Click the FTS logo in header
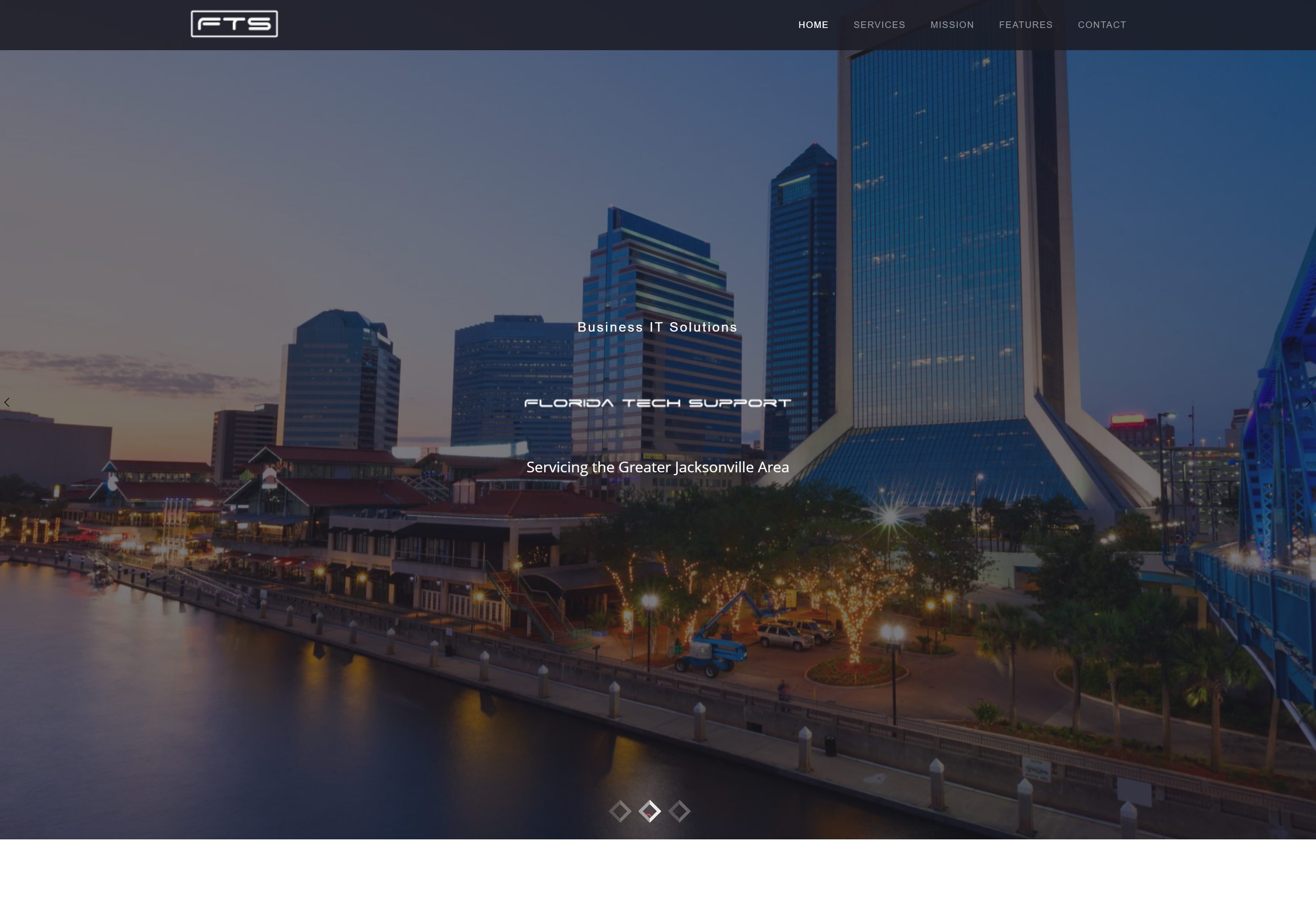The image size is (1316, 920). tap(234, 23)
